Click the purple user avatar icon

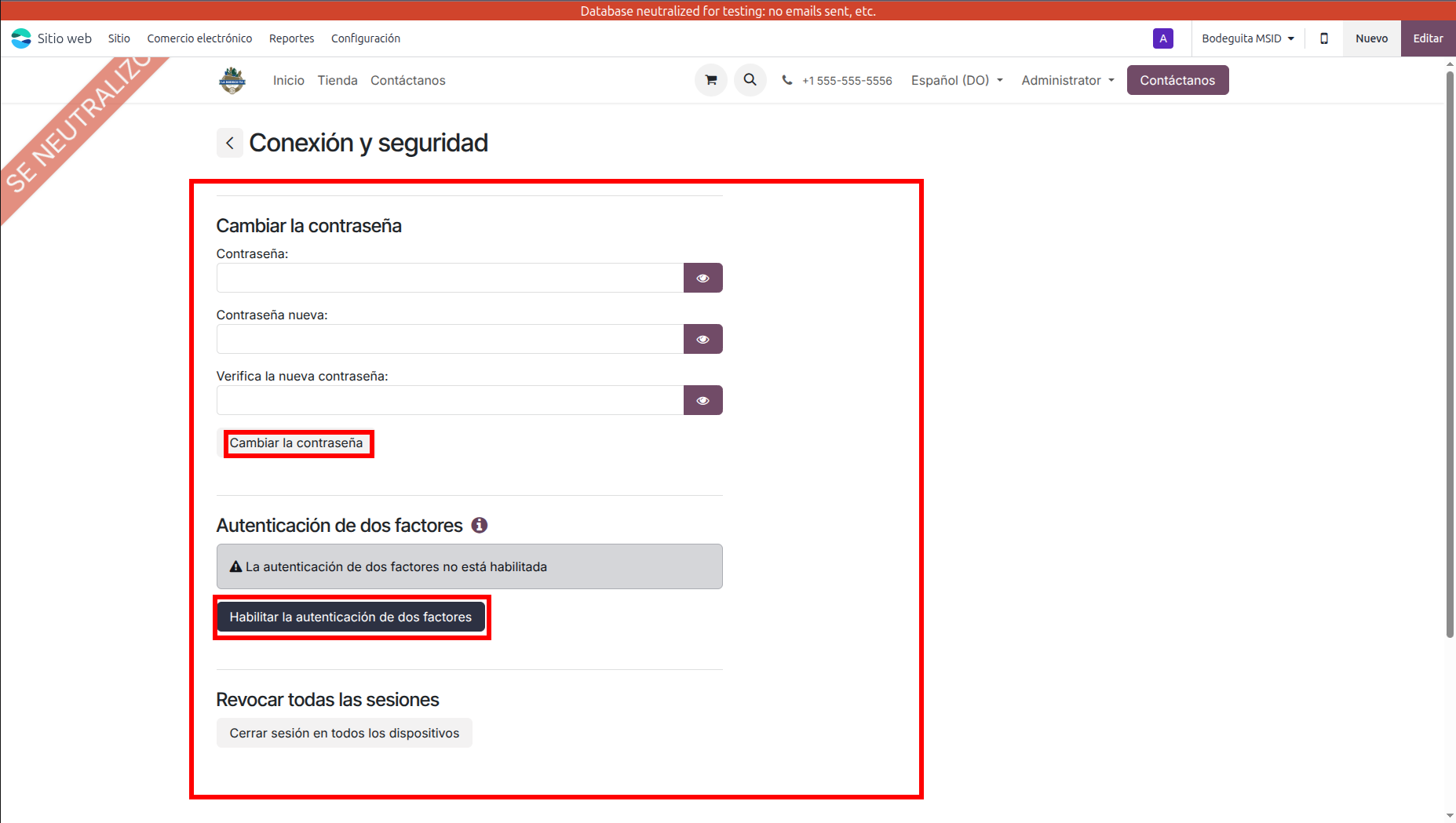(1162, 38)
